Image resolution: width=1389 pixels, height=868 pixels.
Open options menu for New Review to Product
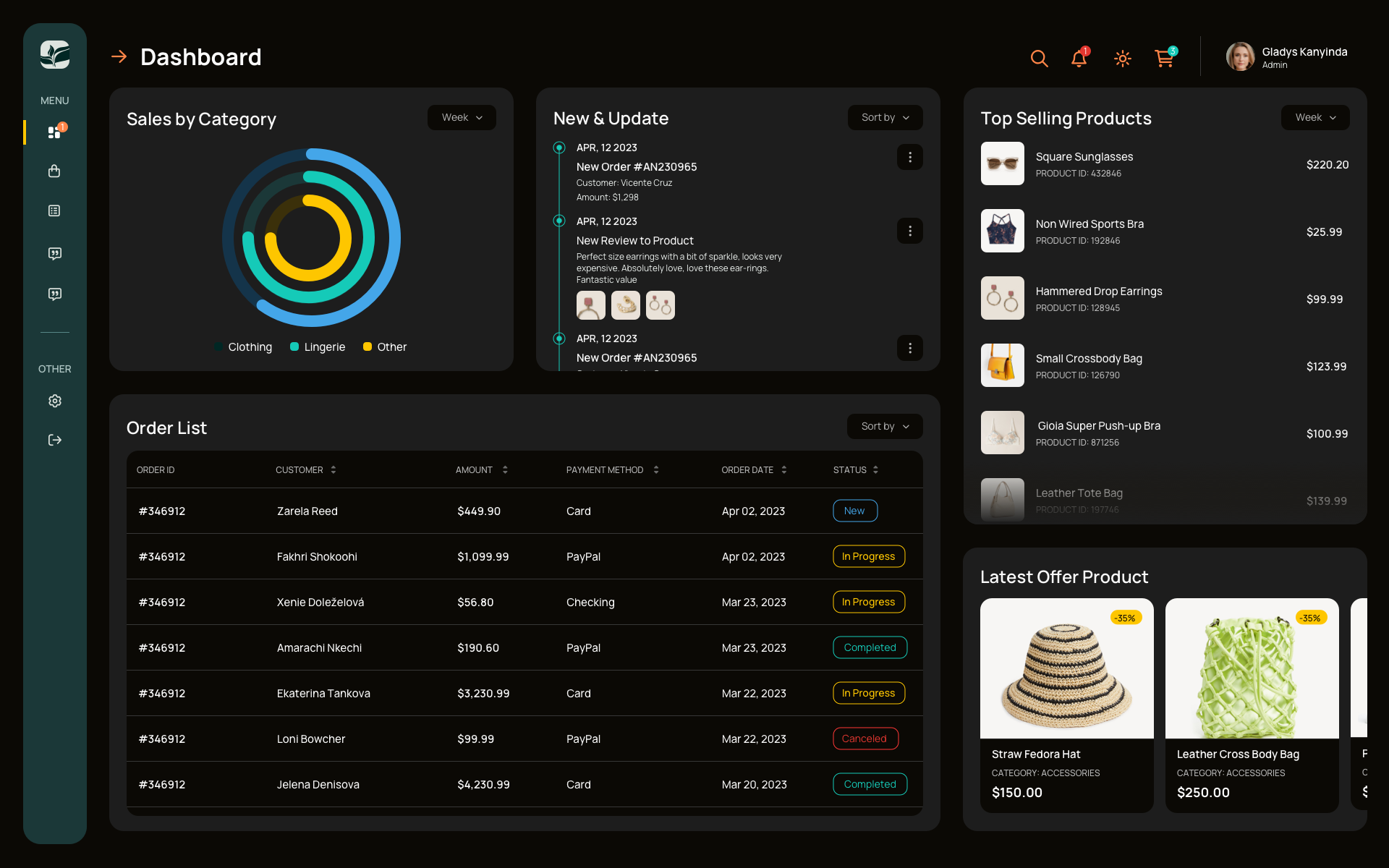[x=910, y=231]
